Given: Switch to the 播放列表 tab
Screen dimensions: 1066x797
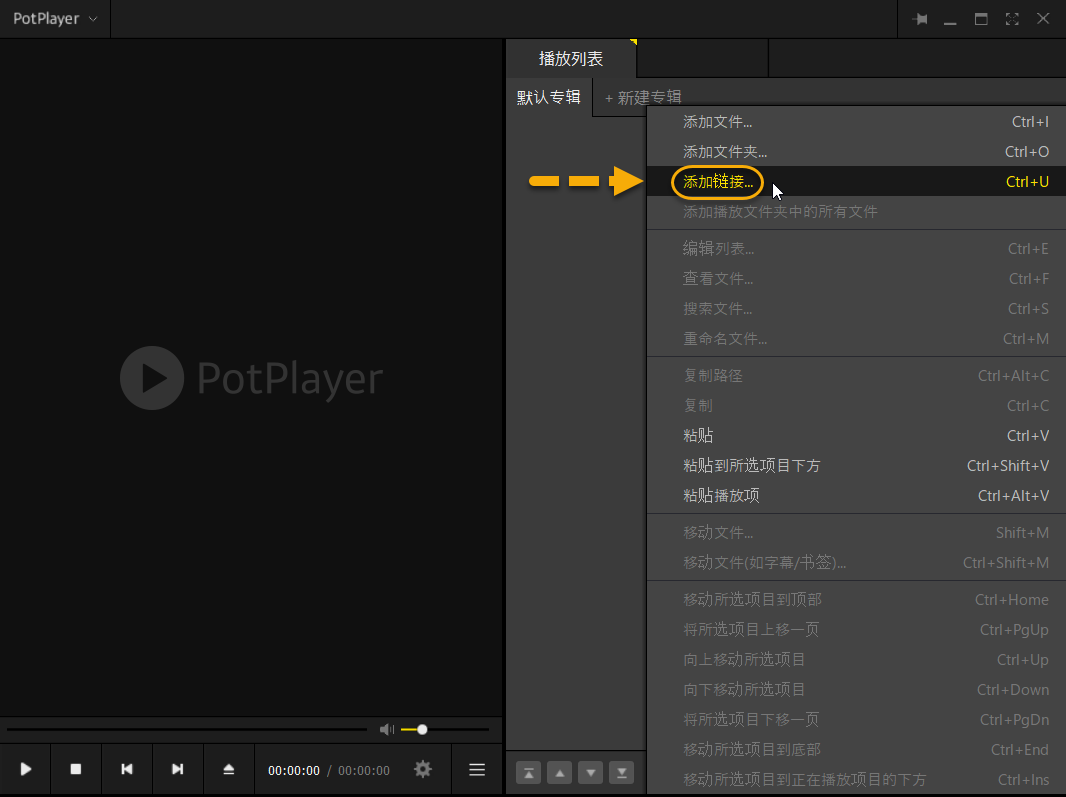Looking at the screenshot, I should [571, 59].
